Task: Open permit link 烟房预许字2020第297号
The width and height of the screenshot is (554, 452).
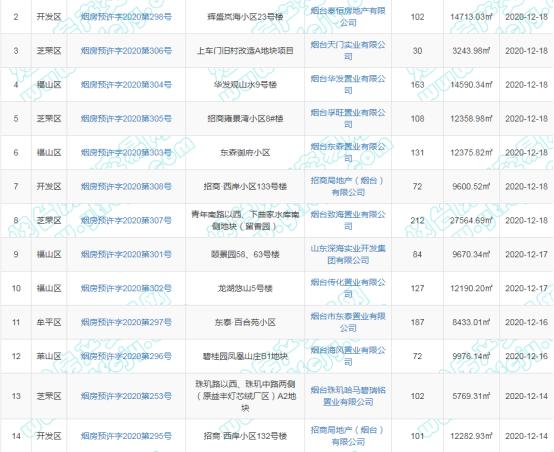Action: (x=126, y=322)
